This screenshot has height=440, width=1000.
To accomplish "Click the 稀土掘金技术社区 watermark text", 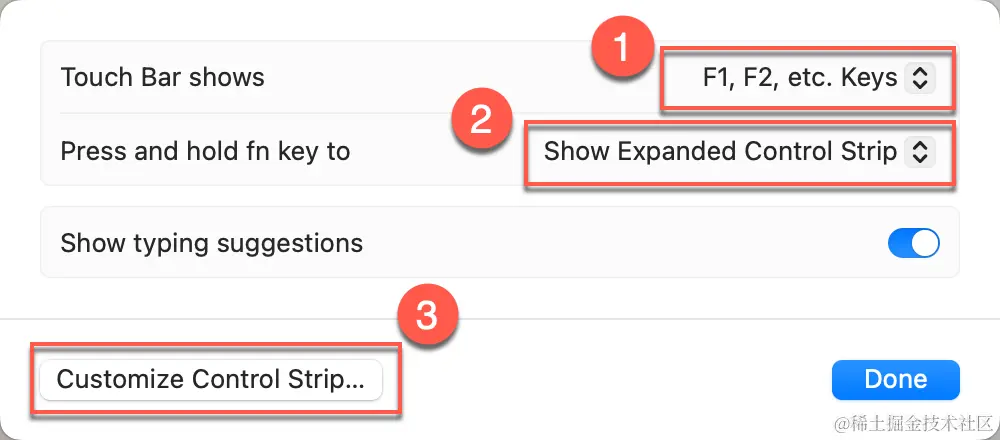I will (x=915, y=422).
